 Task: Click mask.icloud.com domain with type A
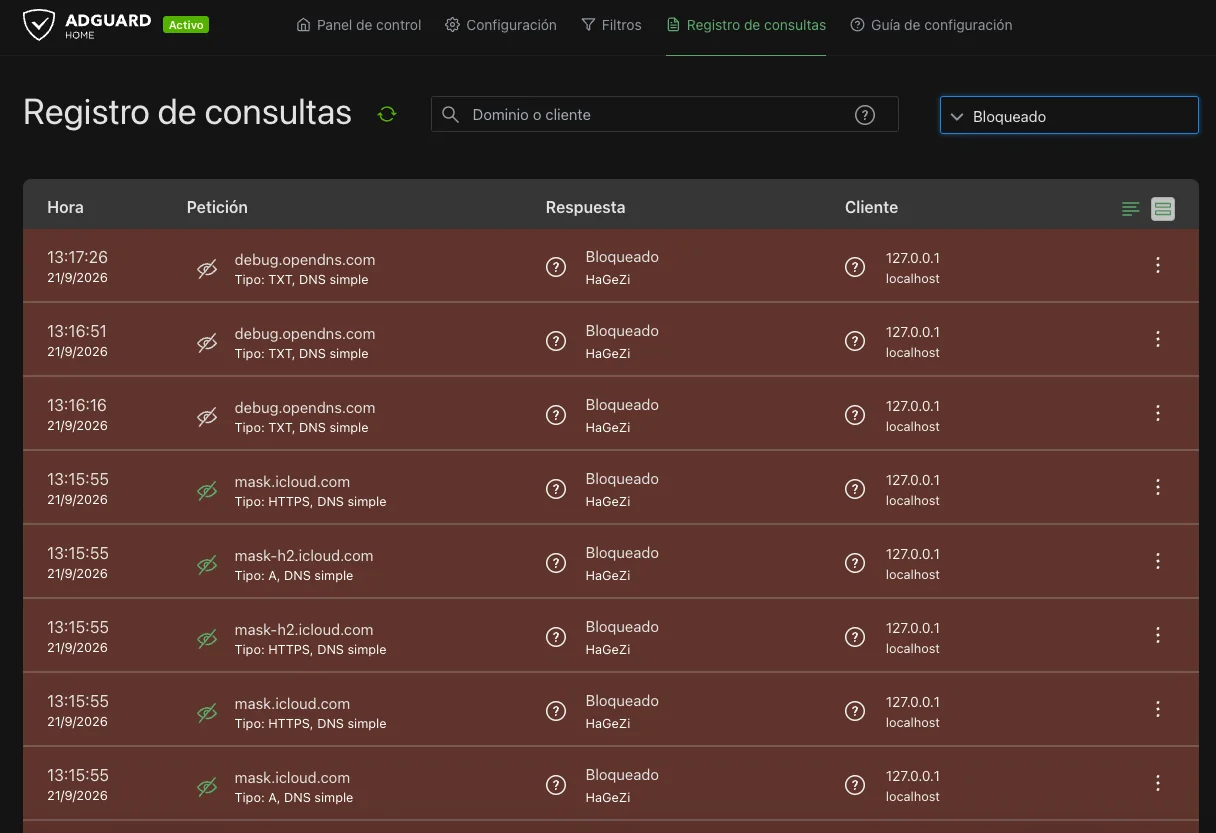point(292,777)
